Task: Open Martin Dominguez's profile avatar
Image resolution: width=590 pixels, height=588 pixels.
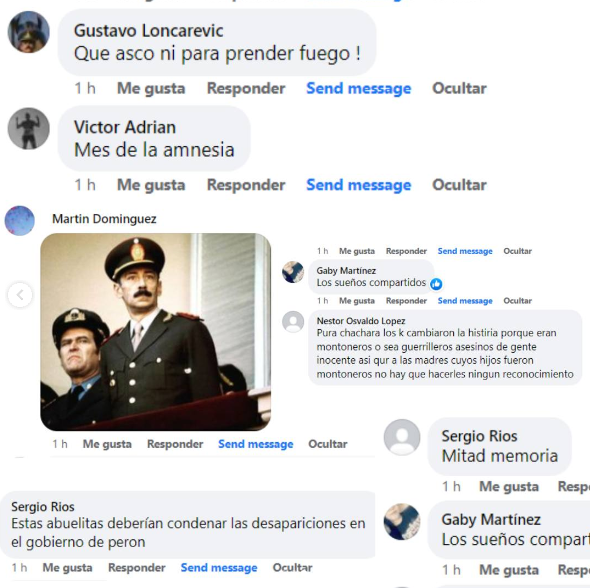Action: [20, 221]
